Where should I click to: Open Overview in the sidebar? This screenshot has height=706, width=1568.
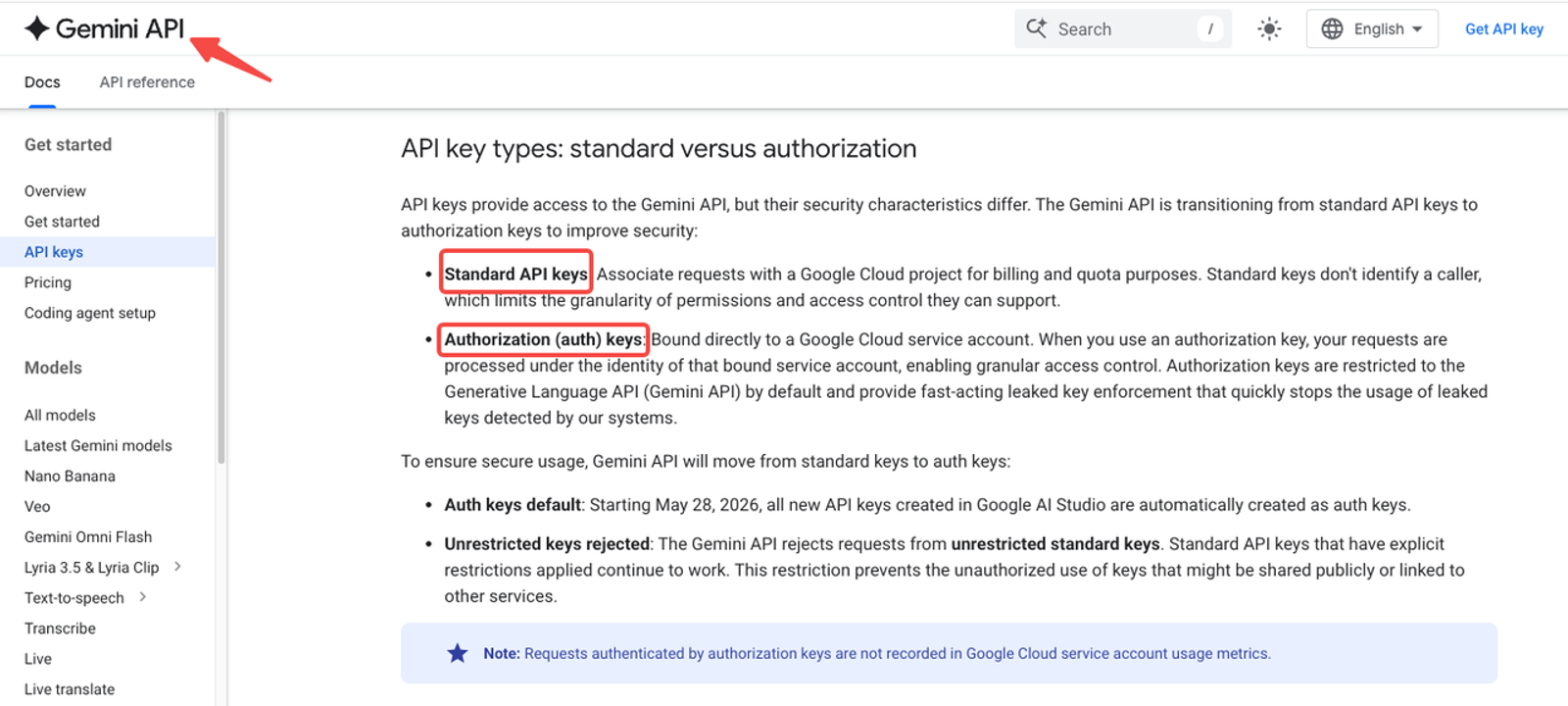55,191
